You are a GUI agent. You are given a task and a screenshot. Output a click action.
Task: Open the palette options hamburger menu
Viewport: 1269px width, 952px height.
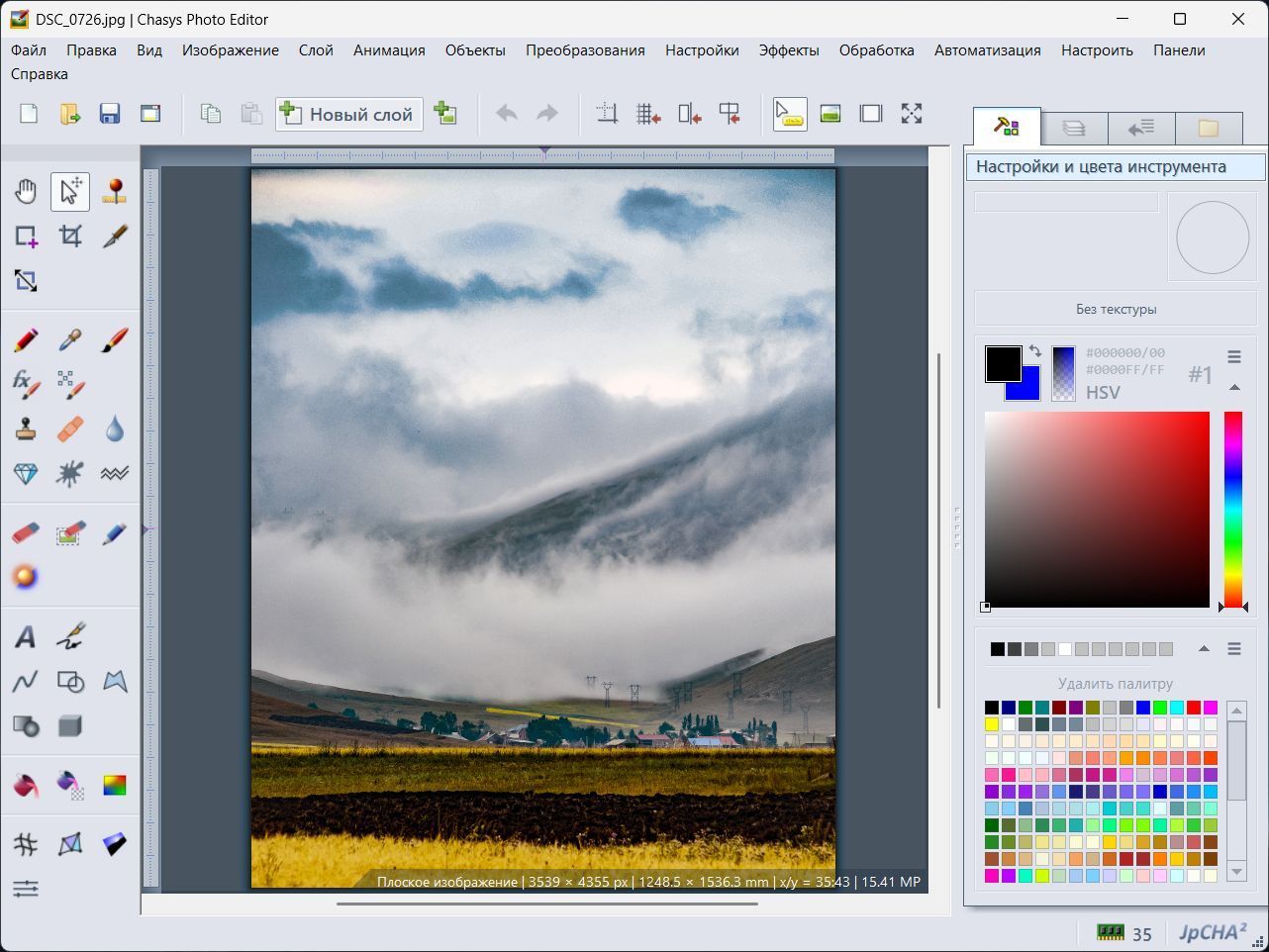click(x=1234, y=649)
